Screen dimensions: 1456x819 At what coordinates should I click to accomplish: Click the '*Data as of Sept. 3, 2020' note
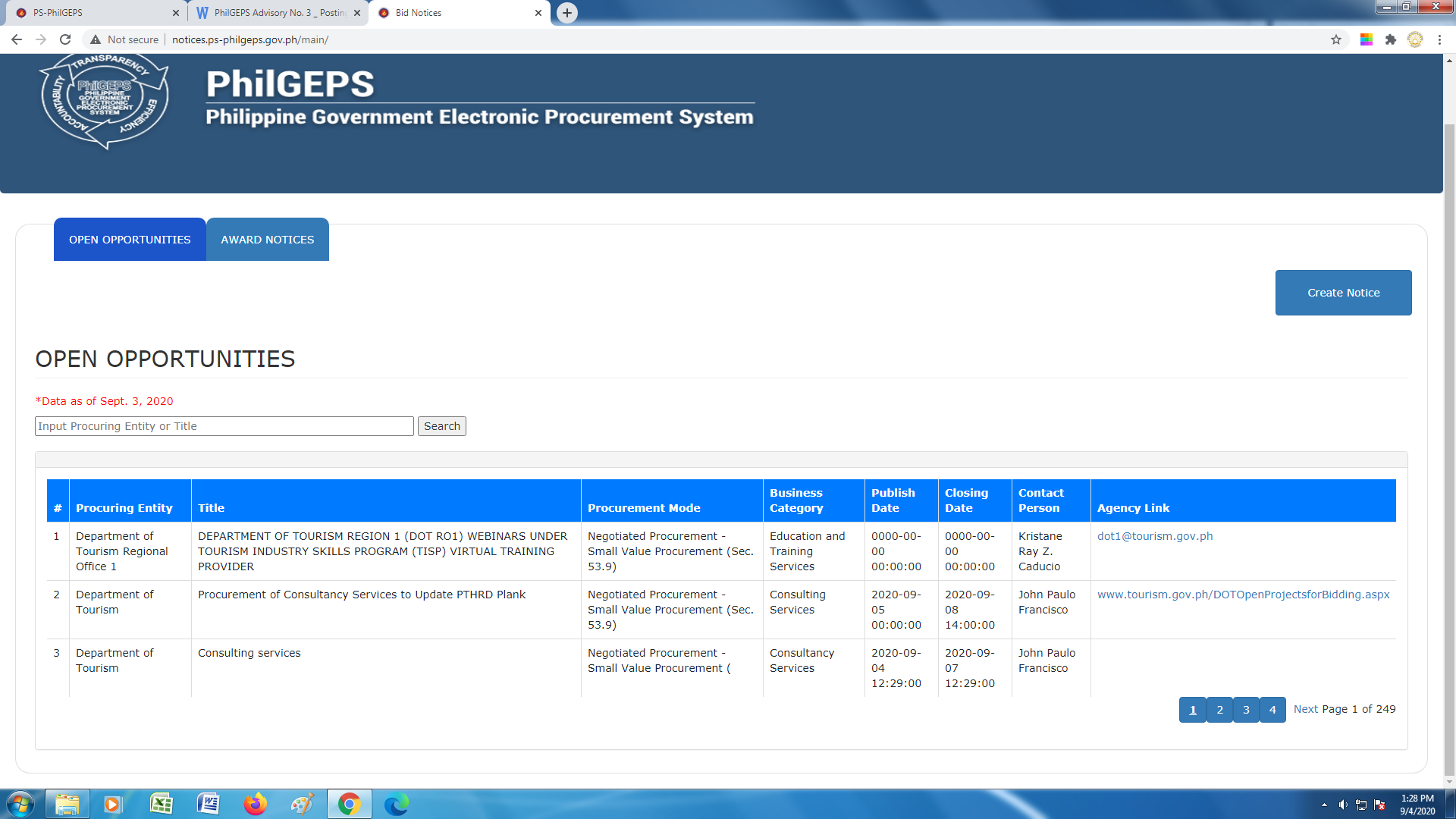(105, 401)
